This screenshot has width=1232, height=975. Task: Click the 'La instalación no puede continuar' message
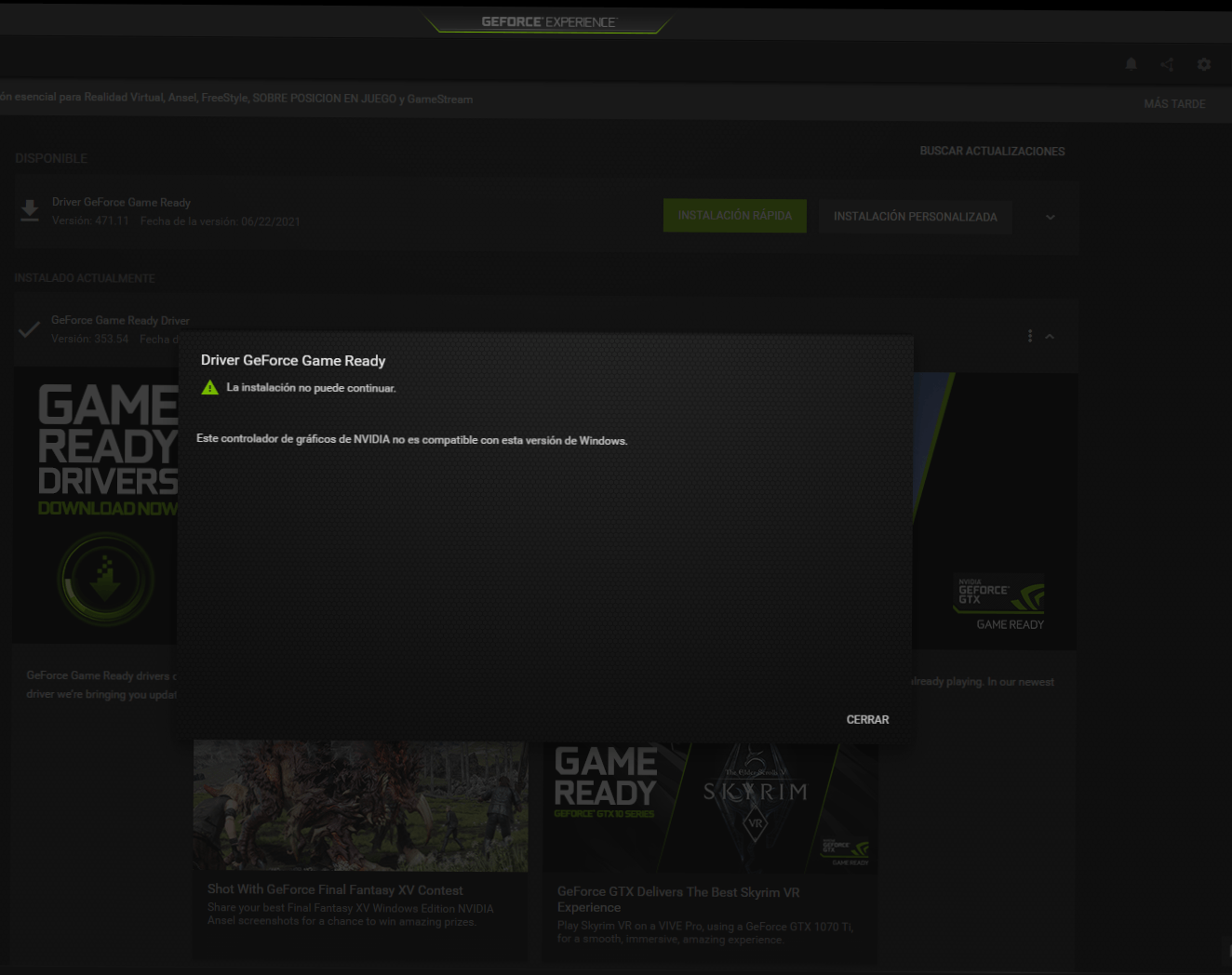click(x=311, y=388)
